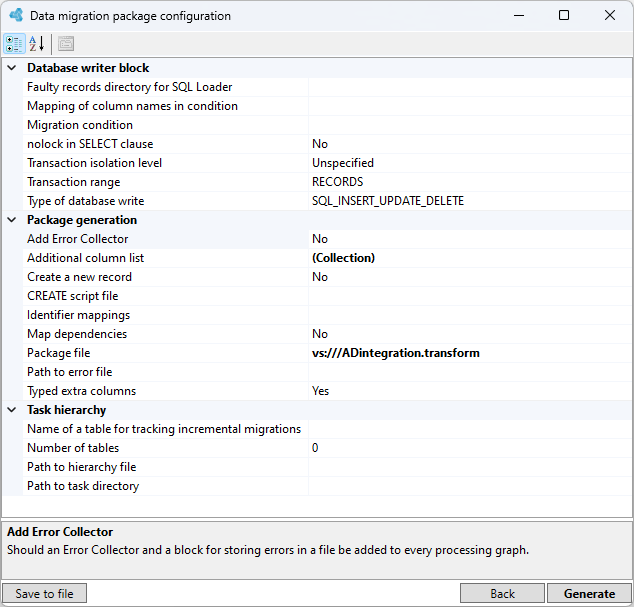Click empty value field for Path to error file

click(x=470, y=372)
